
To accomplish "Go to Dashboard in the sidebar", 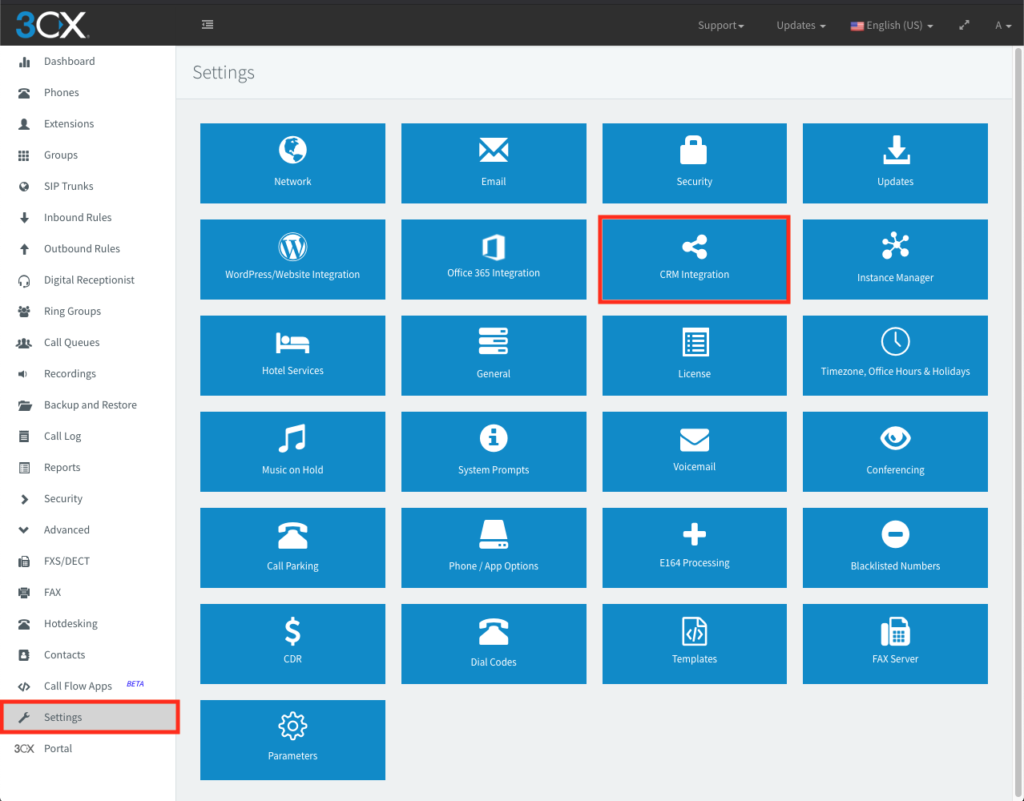I will pyautogui.click(x=88, y=61).
